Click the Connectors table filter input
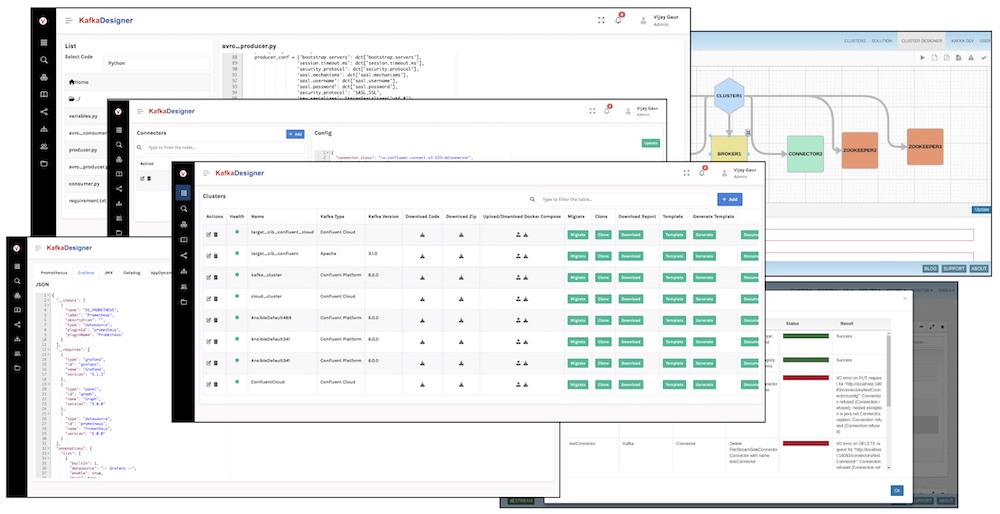This screenshot has width=1000, height=514. click(x=224, y=147)
